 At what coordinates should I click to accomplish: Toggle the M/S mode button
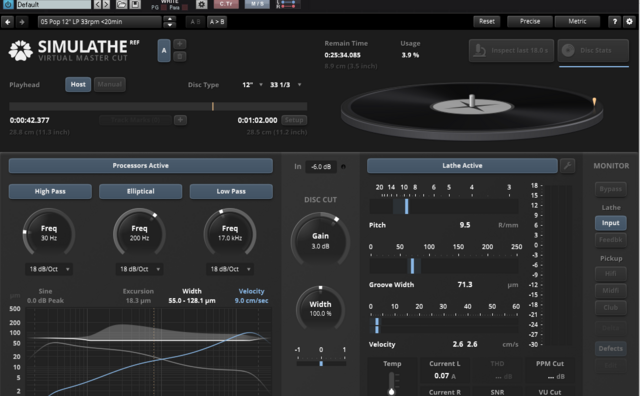pos(257,4)
